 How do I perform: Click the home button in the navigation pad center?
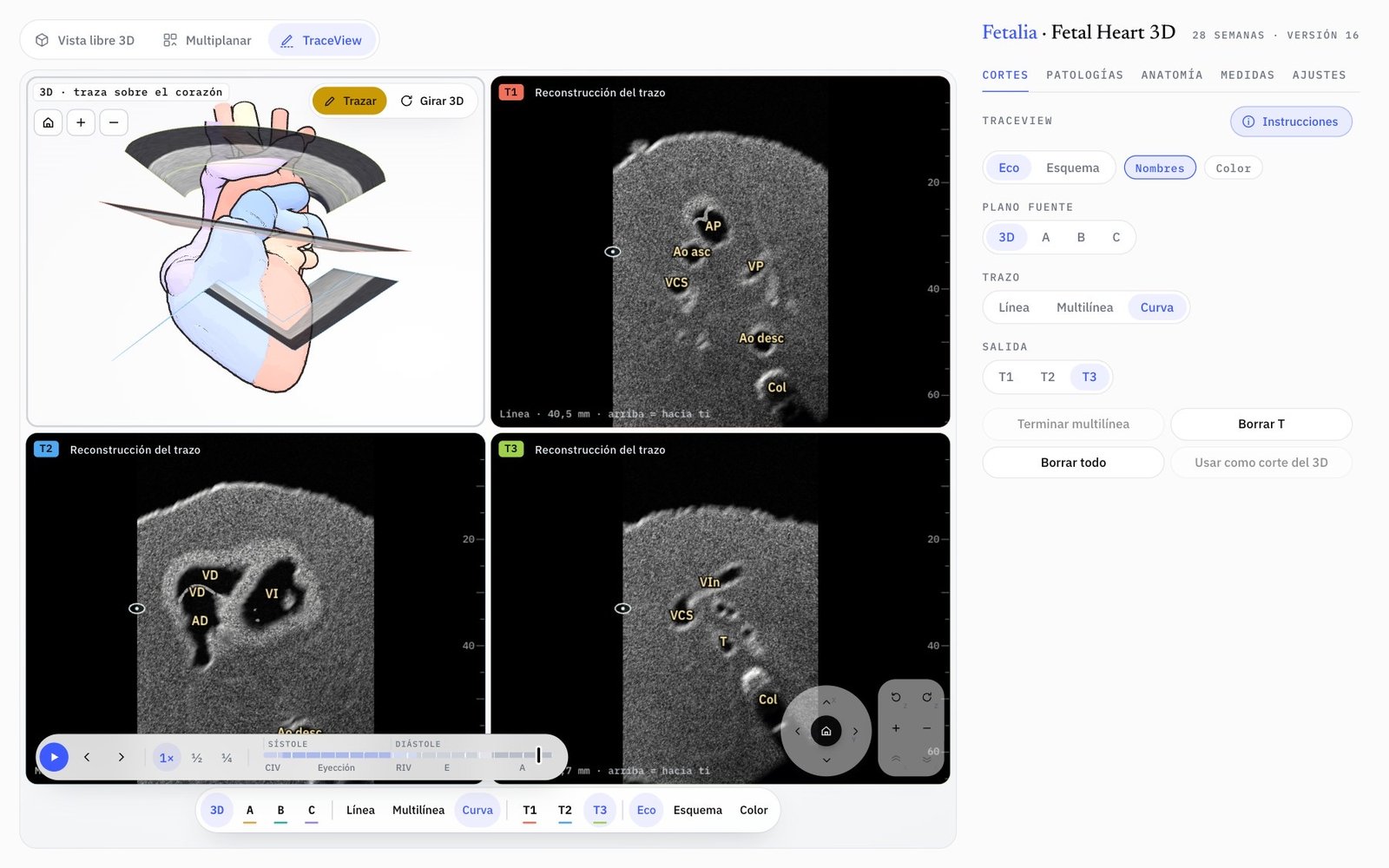click(x=826, y=731)
